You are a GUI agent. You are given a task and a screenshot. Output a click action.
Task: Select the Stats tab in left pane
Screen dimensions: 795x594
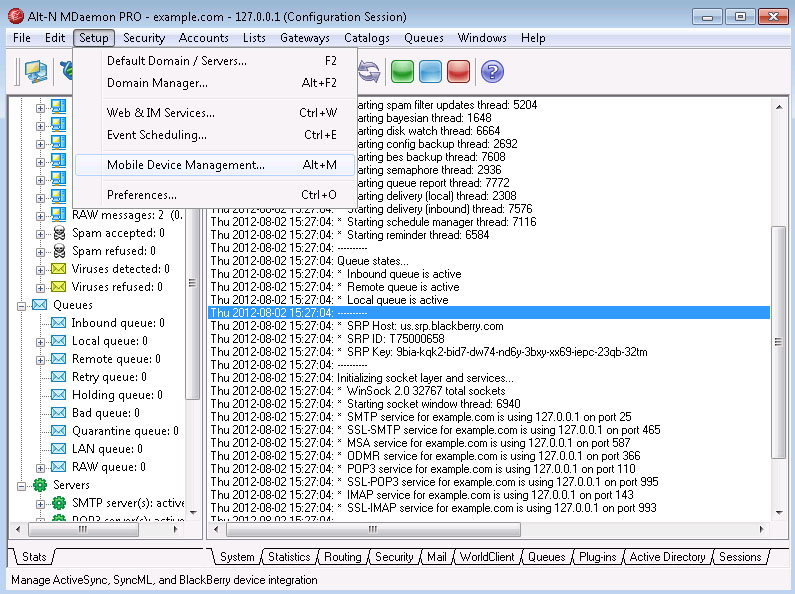coord(34,557)
